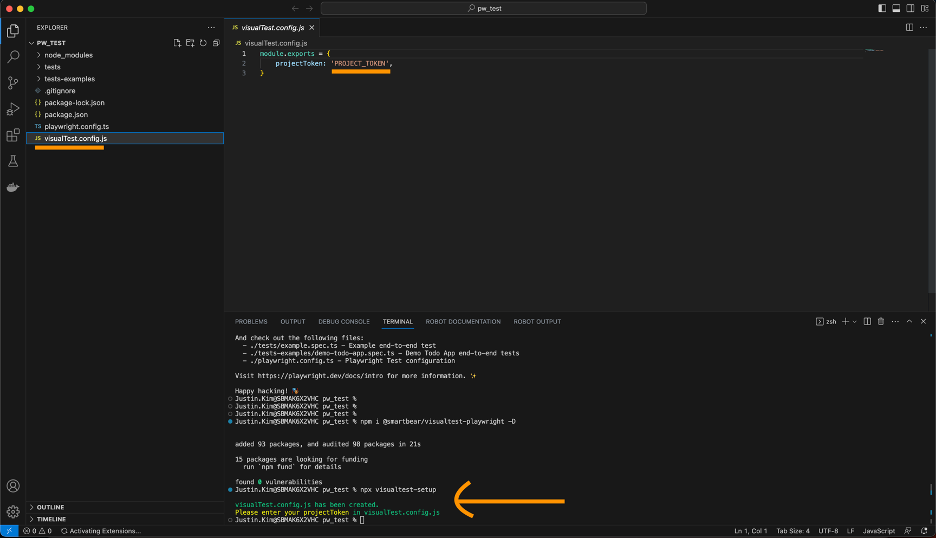Open customize layout icon
The height and width of the screenshot is (538, 936).
click(x=925, y=8)
